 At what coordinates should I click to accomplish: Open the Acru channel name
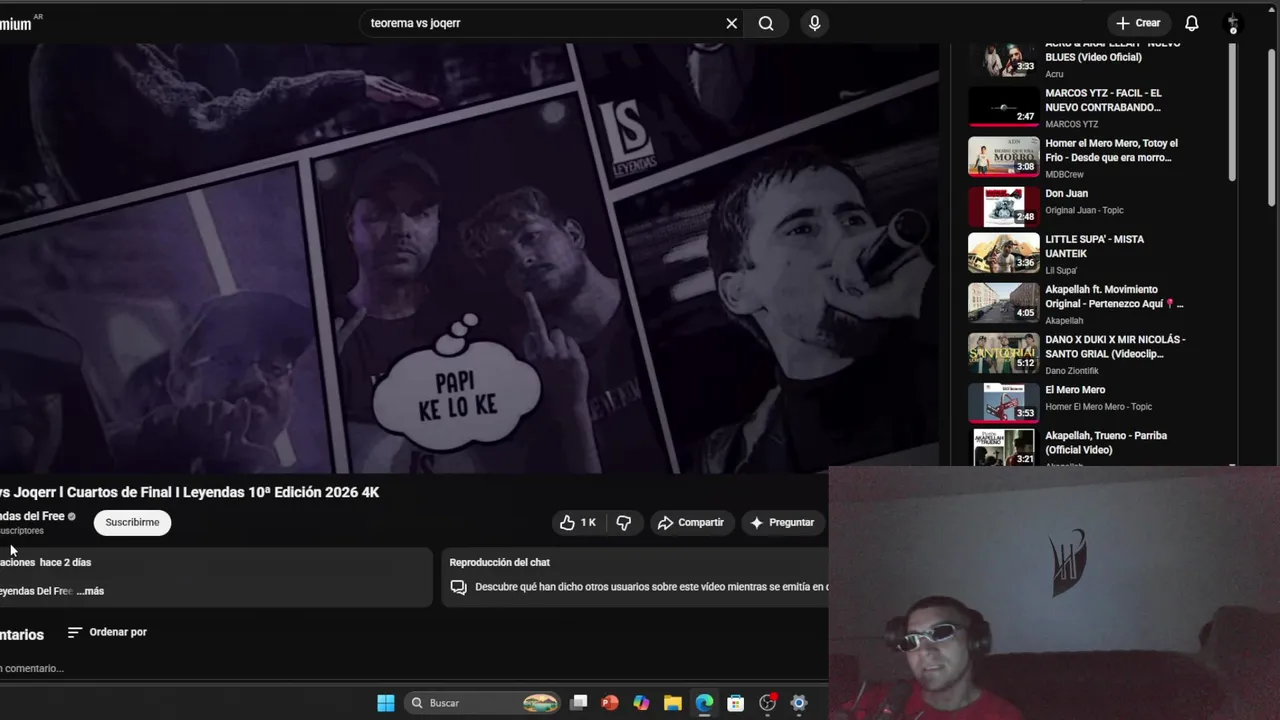1054,74
